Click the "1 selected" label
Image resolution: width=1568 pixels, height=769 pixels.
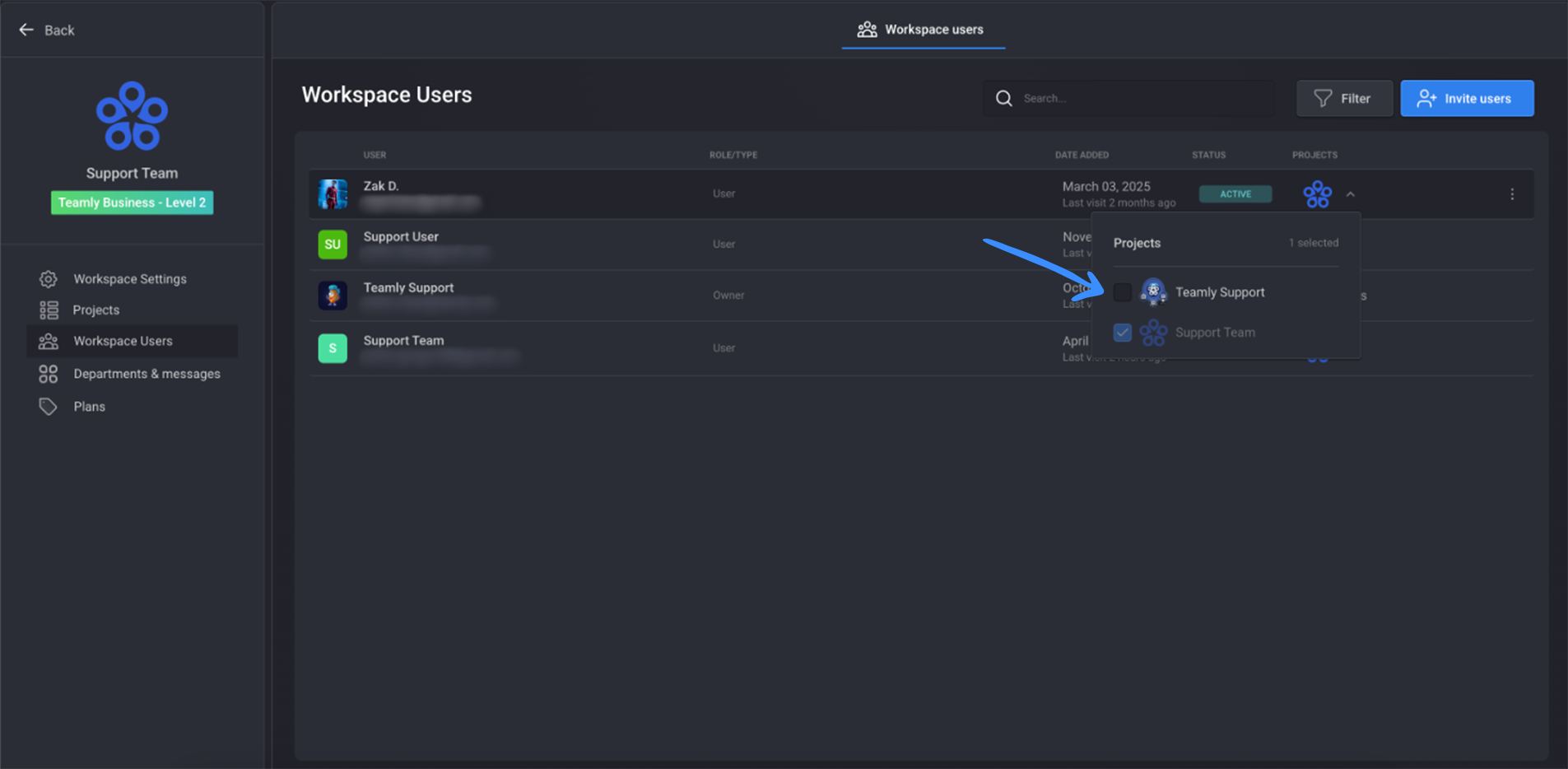coord(1314,243)
